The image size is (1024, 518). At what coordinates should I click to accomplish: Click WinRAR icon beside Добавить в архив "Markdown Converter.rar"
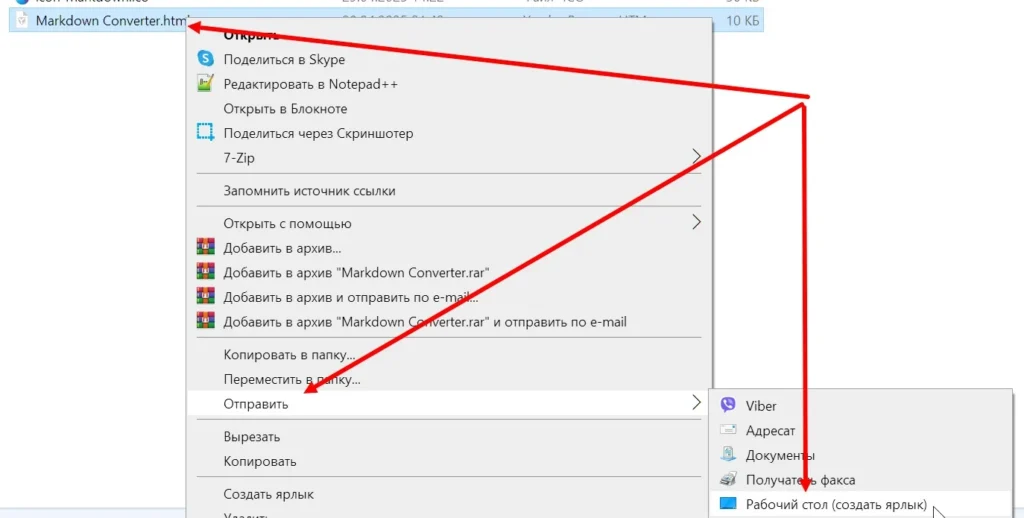pos(205,271)
